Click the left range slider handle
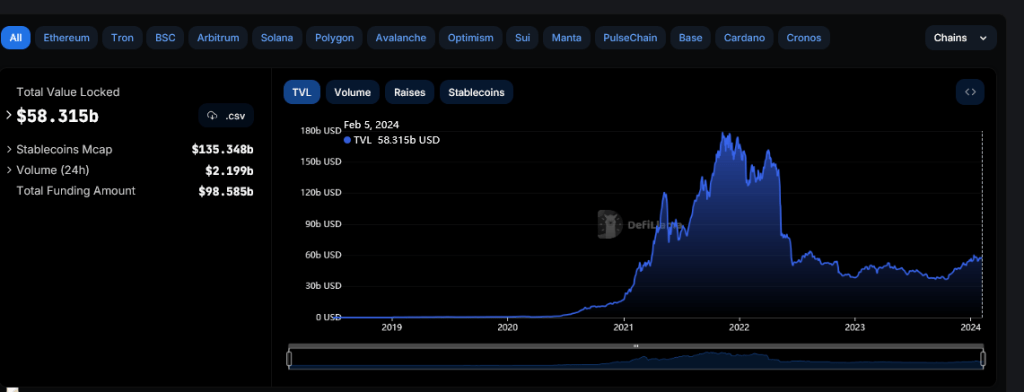Viewport: 1024px width, 392px height. [x=289, y=359]
